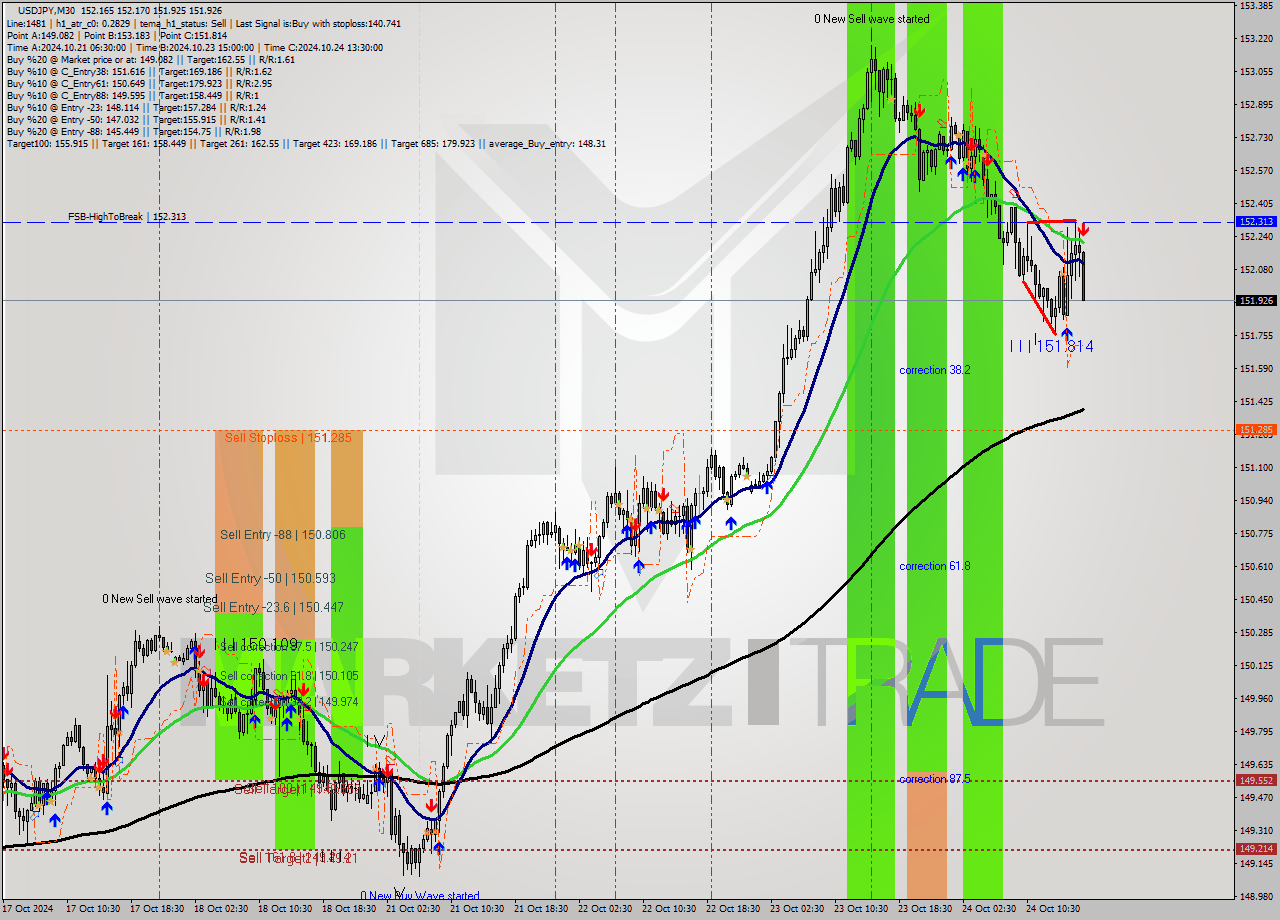Viewport: 1280px width, 920px height.
Task: Click the blue 152.313 price tag
Action: 1256,222
